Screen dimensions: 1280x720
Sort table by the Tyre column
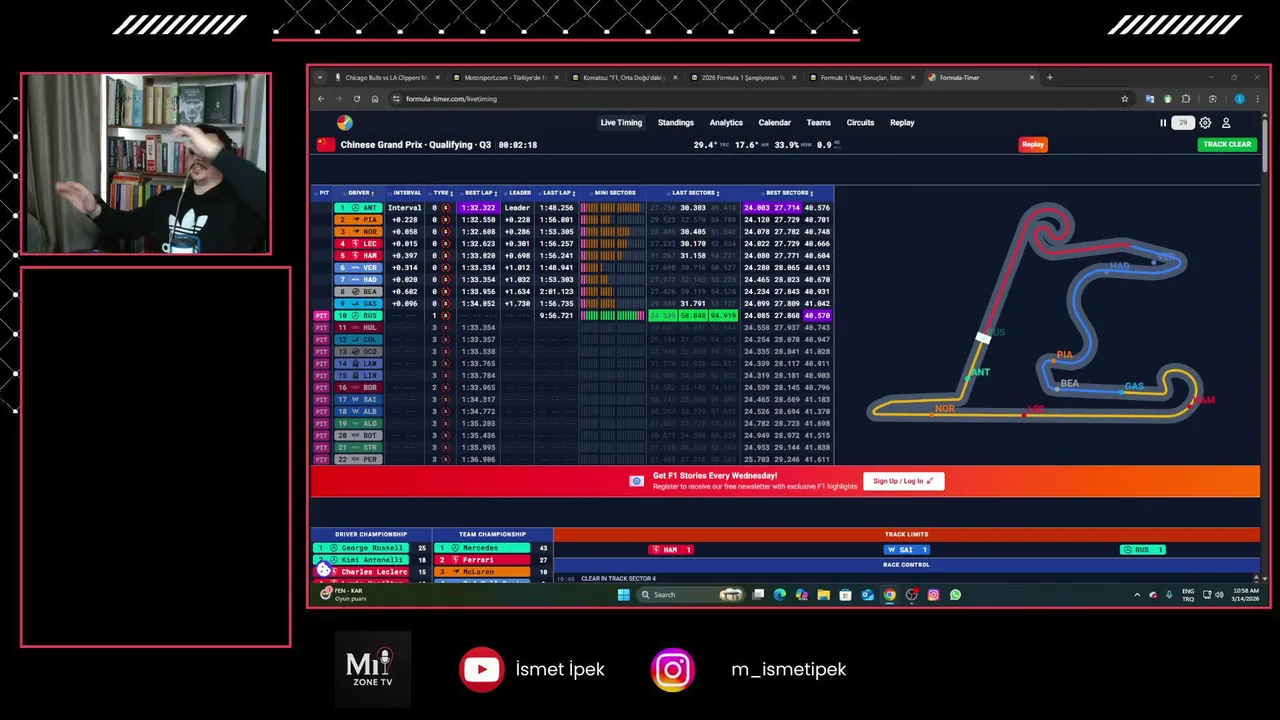[x=441, y=193]
